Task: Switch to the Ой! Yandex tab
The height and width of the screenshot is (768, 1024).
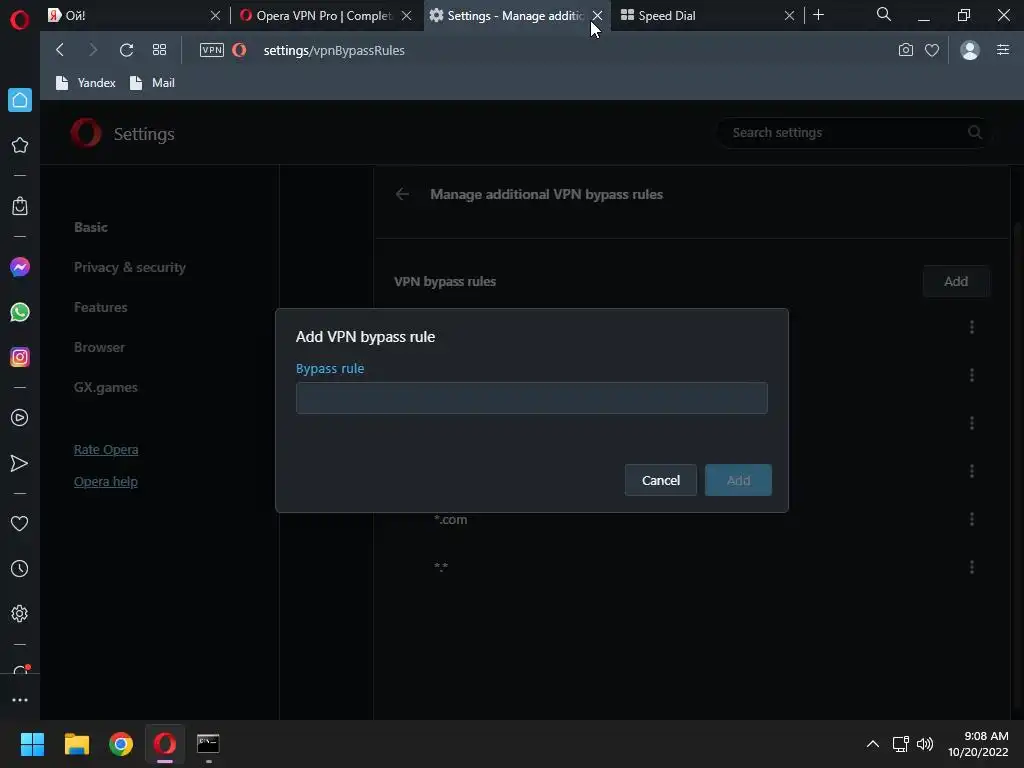Action: coord(133,16)
